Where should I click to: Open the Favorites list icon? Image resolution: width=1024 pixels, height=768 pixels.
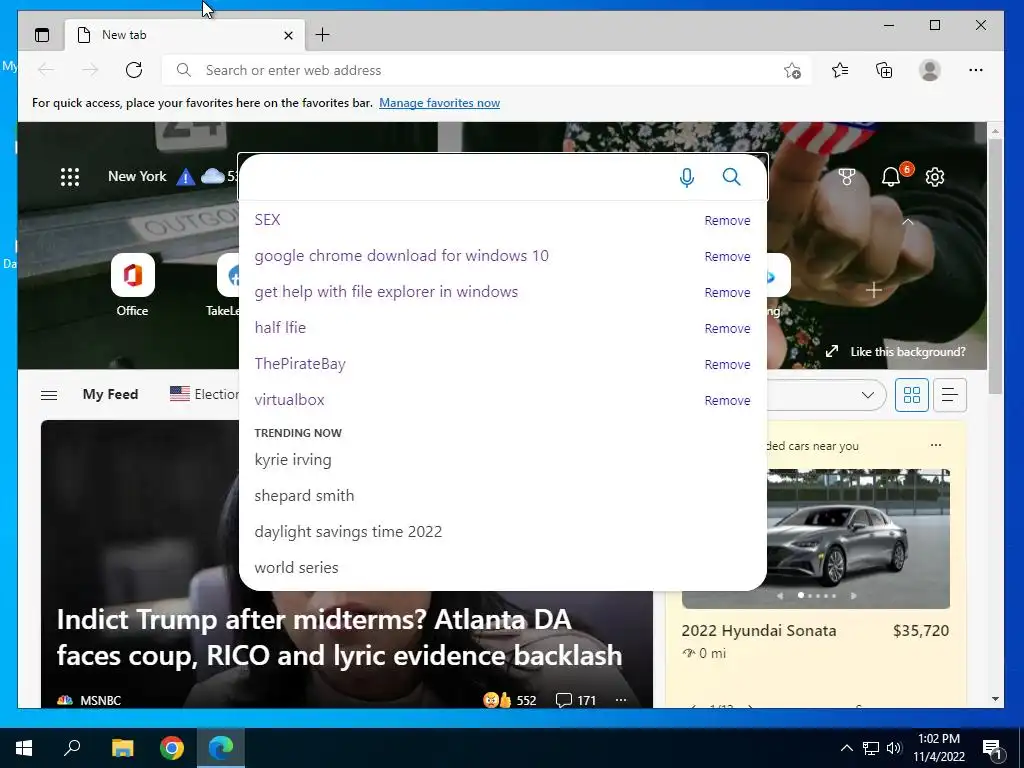point(840,70)
